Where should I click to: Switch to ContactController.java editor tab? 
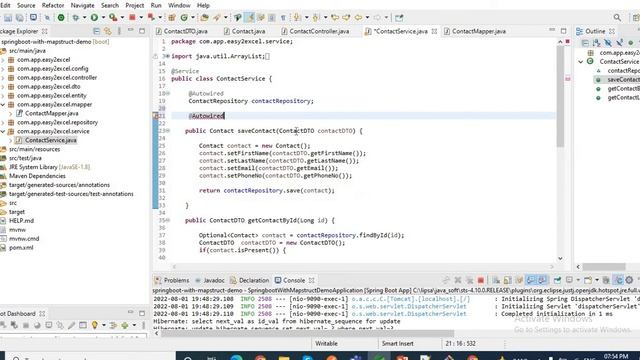pos(315,31)
